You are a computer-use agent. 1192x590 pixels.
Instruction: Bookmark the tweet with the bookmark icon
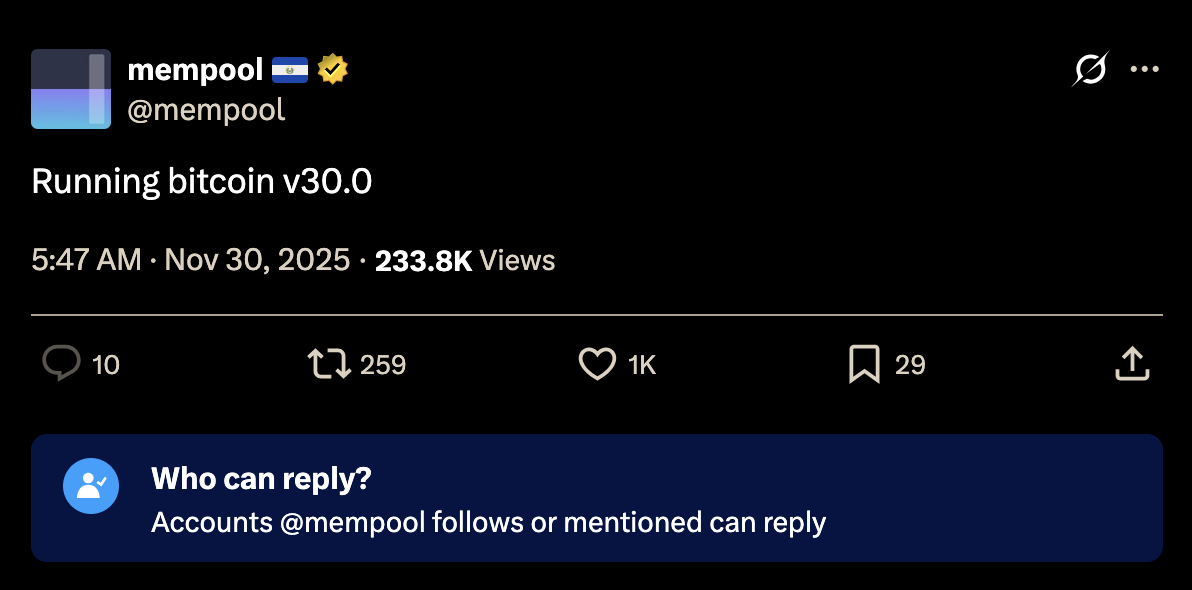[863, 364]
